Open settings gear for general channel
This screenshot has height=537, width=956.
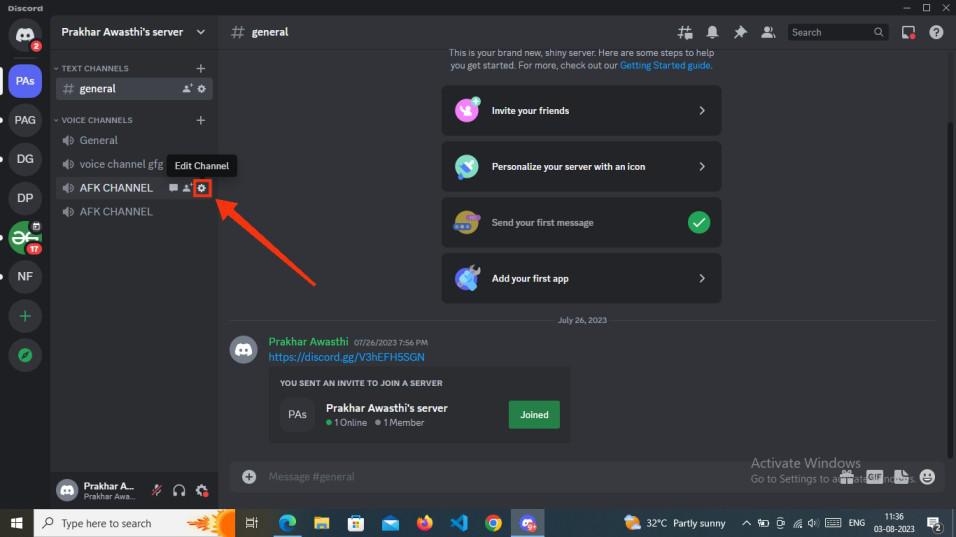[202, 88]
